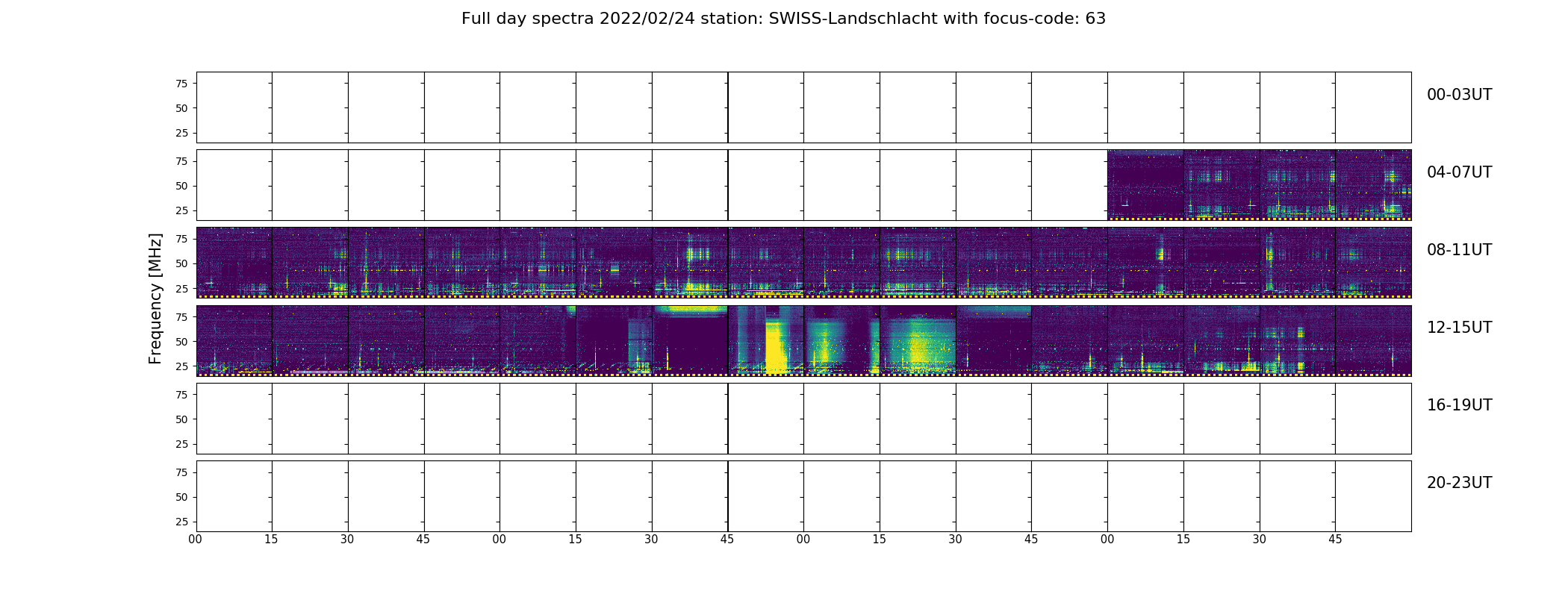Image resolution: width=1568 pixels, height=597 pixels.
Task: Click the first spectrum panel of the 12-15UT row
Action: 234,340
